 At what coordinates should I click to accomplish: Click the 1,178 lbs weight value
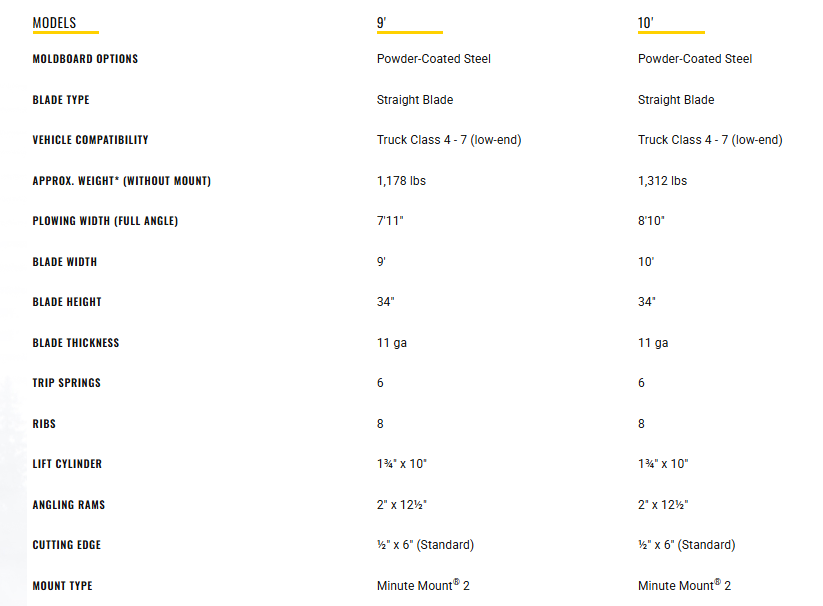click(x=401, y=181)
